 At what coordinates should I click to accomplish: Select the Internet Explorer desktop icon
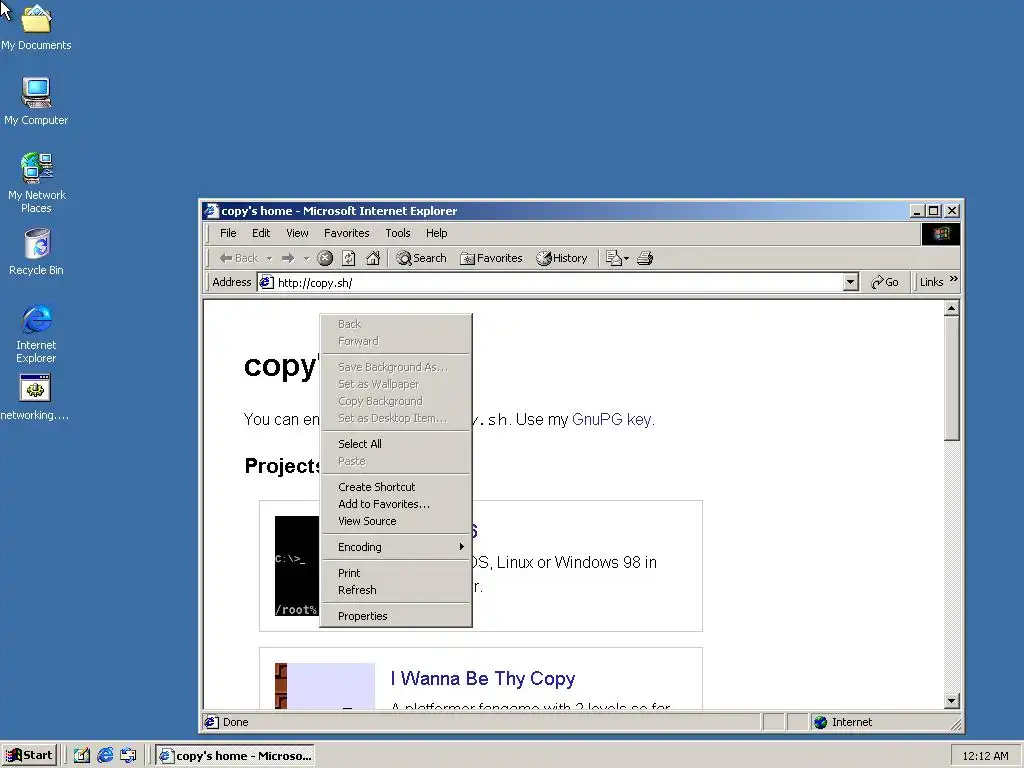pyautogui.click(x=36, y=333)
